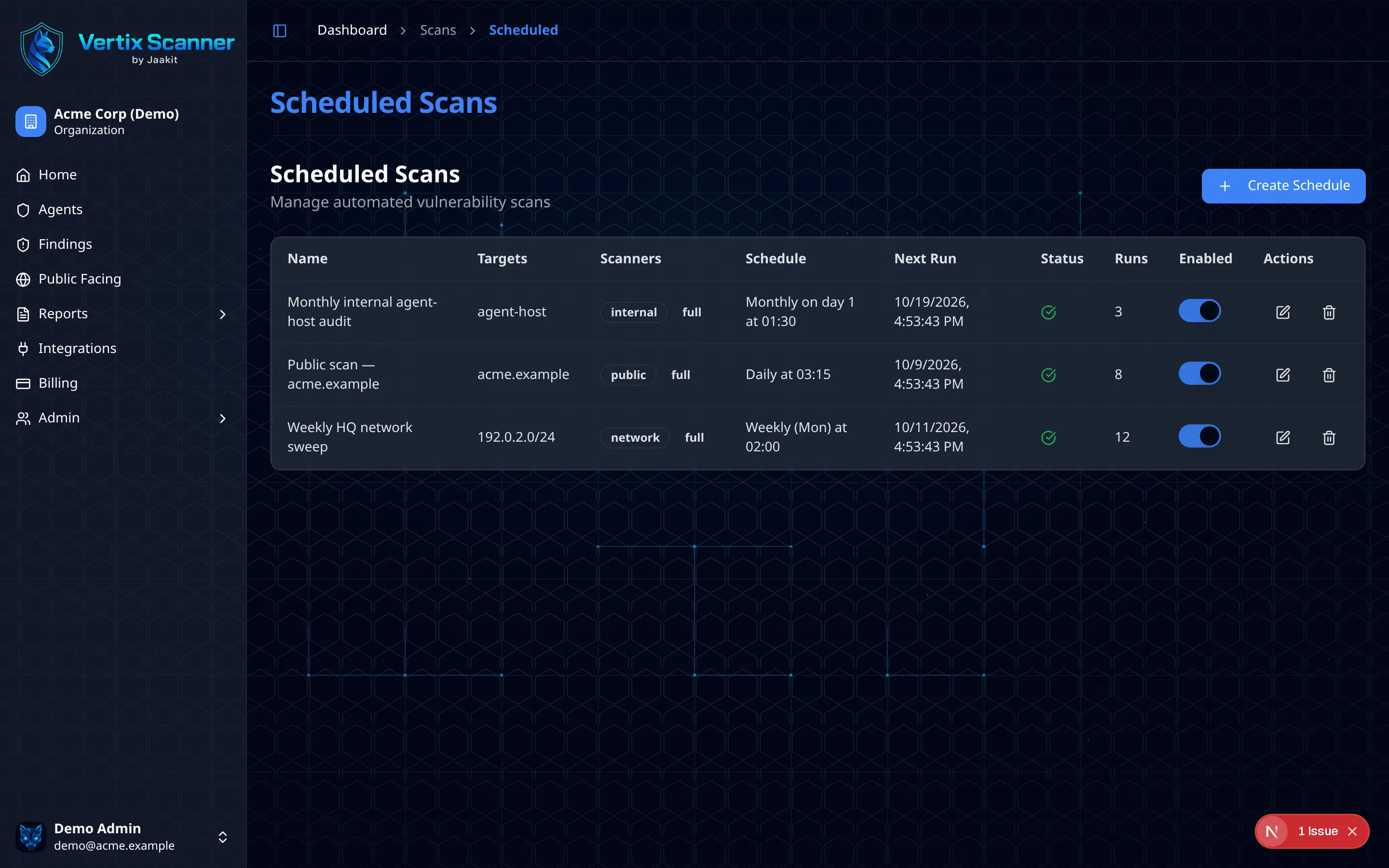Viewport: 1389px width, 868px height.
Task: Click the Vertix Scanner lynx logo
Action: 41,49
